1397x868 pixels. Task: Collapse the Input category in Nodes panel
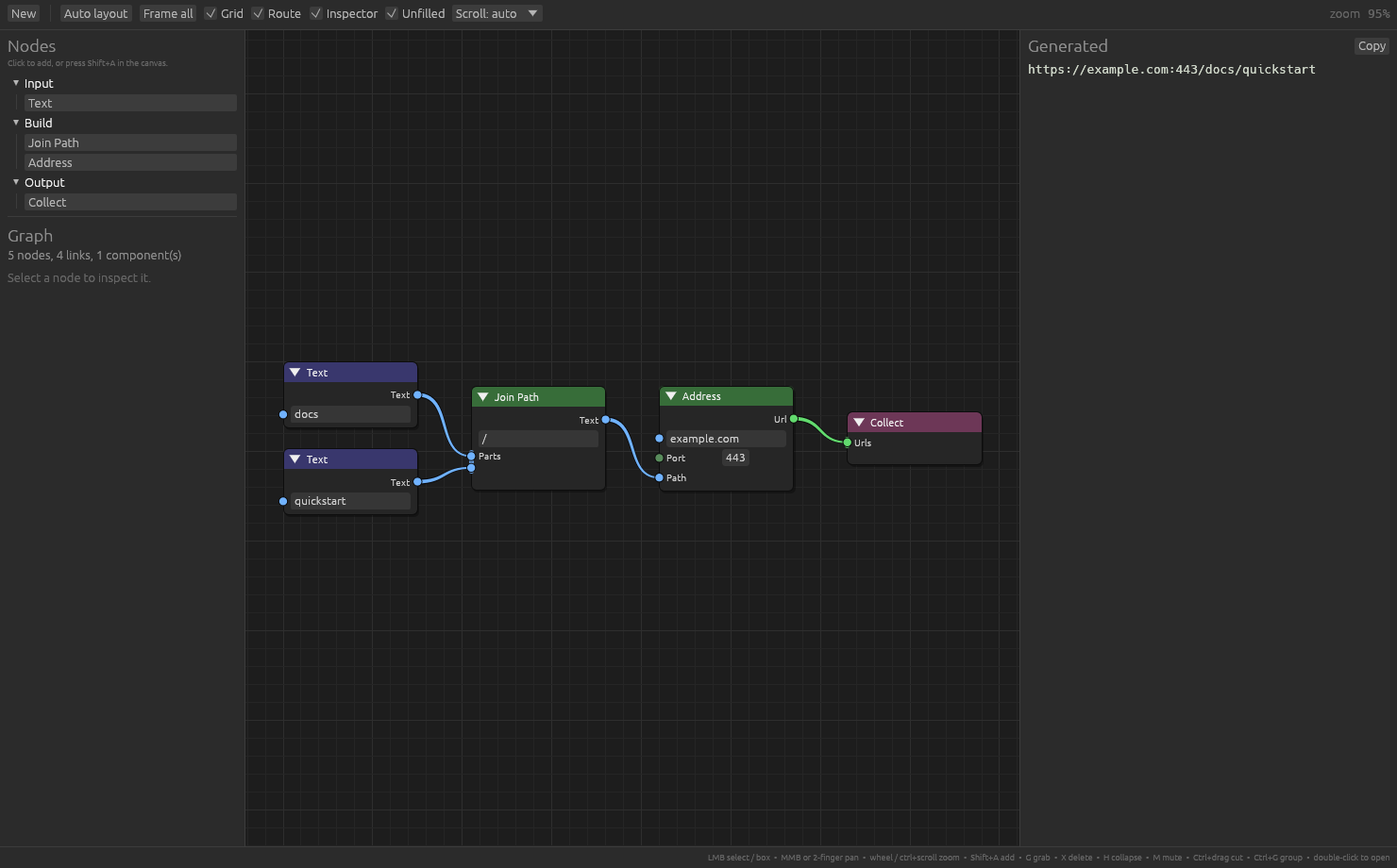click(x=16, y=83)
